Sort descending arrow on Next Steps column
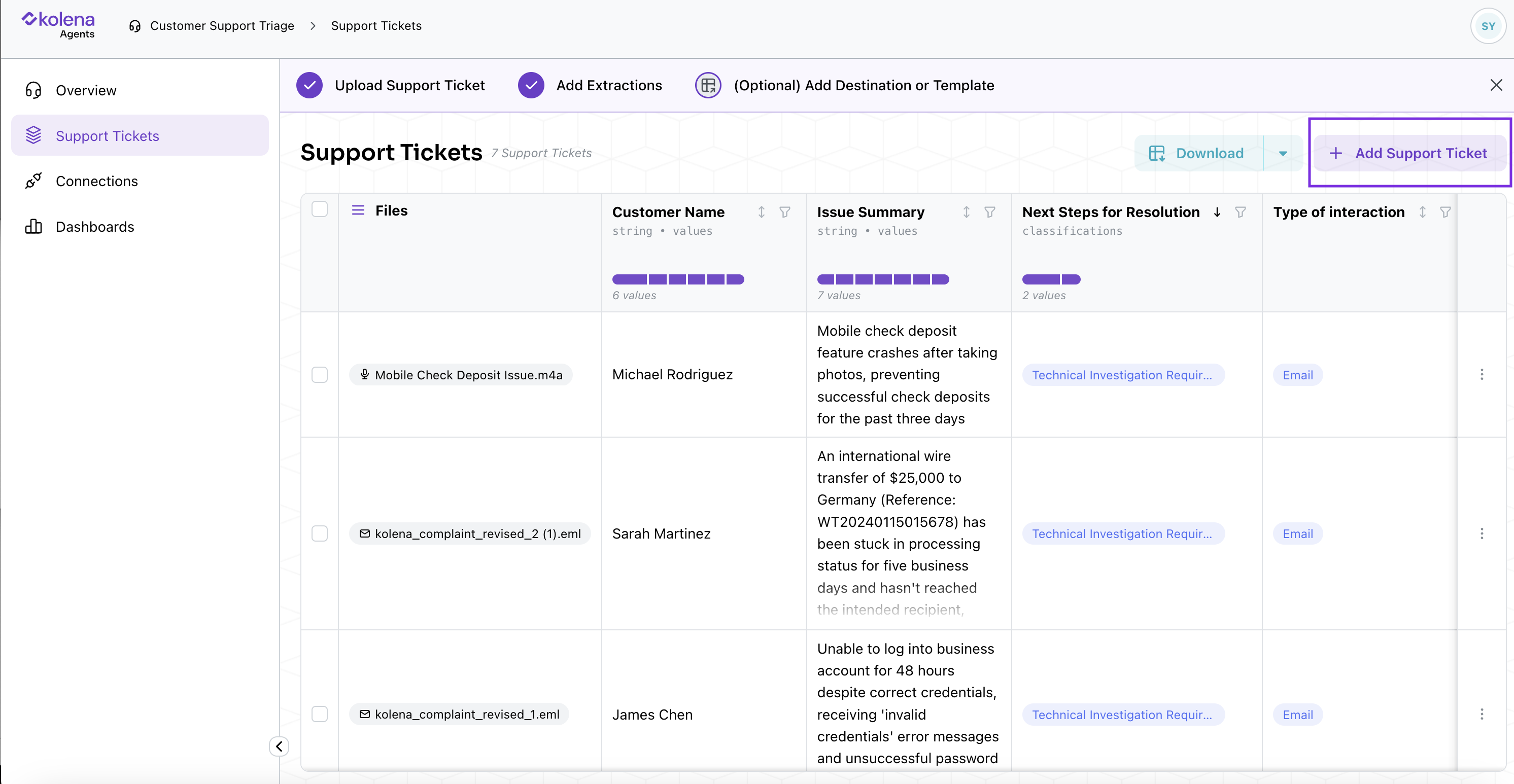Screen dimensions: 1514x784 click(1217, 212)
